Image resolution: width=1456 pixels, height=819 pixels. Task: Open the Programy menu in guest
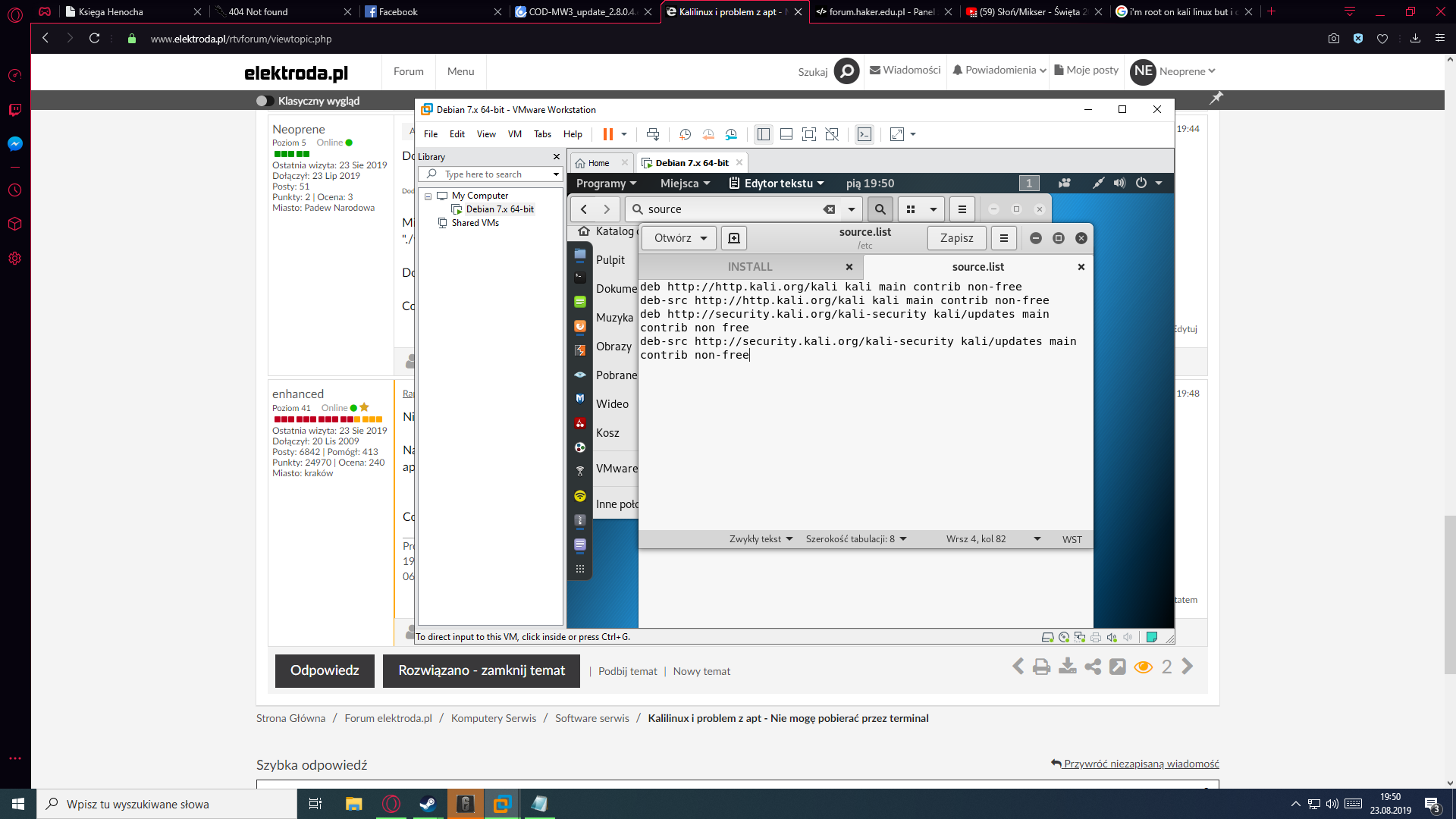607,184
